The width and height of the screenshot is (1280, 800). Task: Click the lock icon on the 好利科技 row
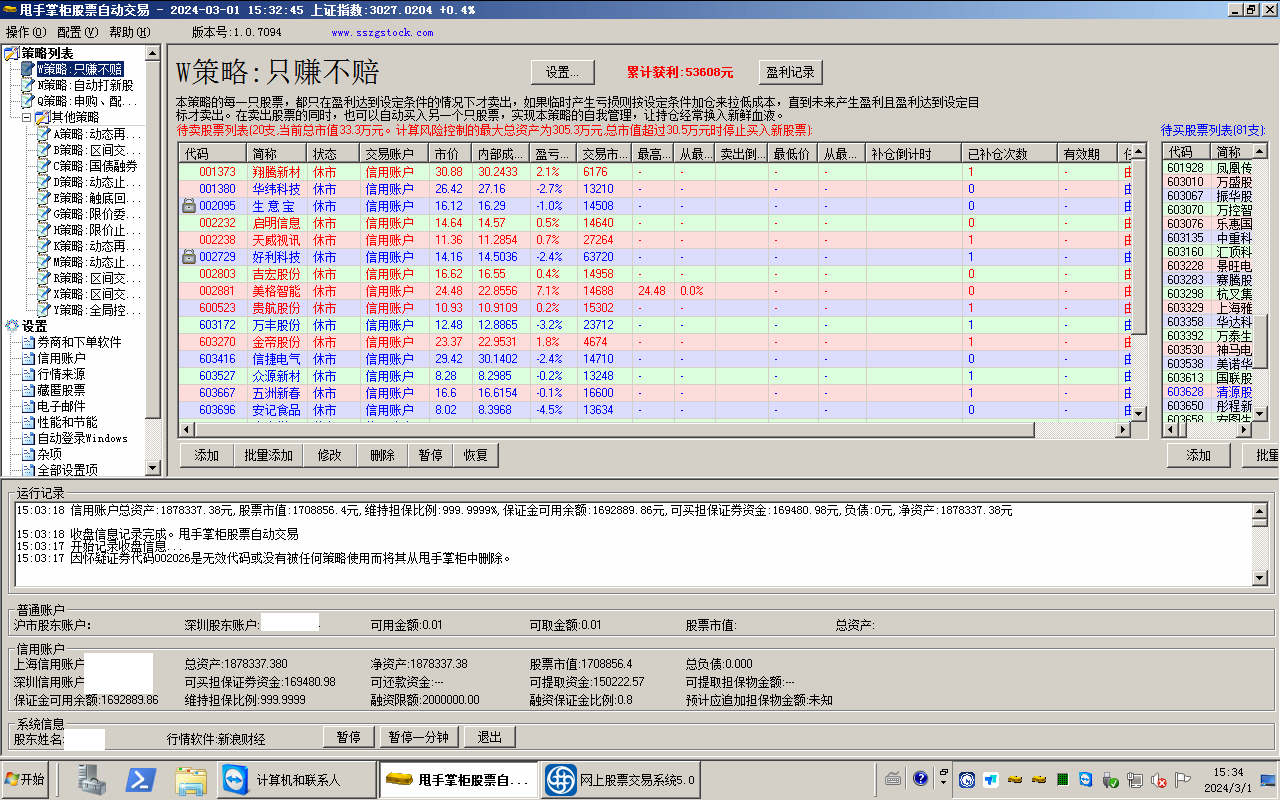pyautogui.click(x=188, y=257)
